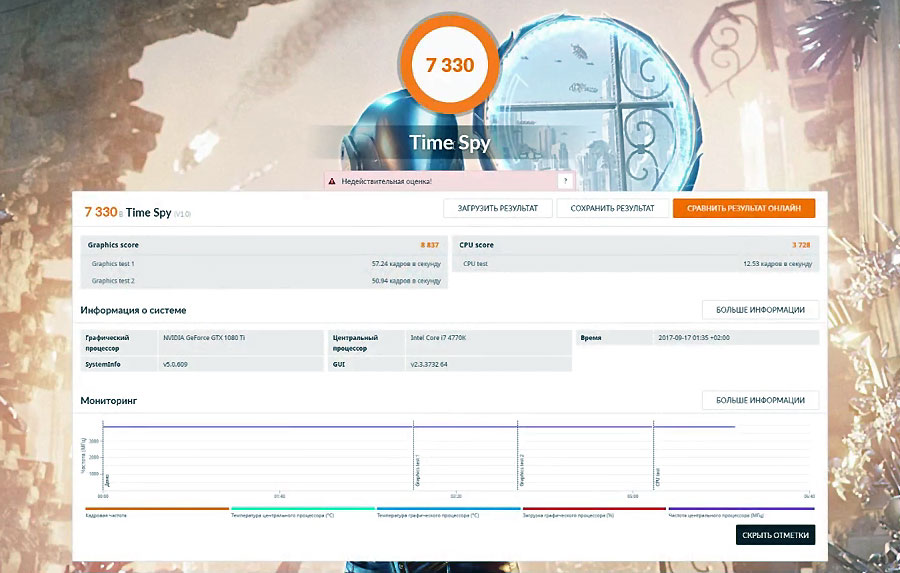The width and height of the screenshot is (900, 573).
Task: Open the question mark help on the invalid score banner
Action: pos(565,181)
